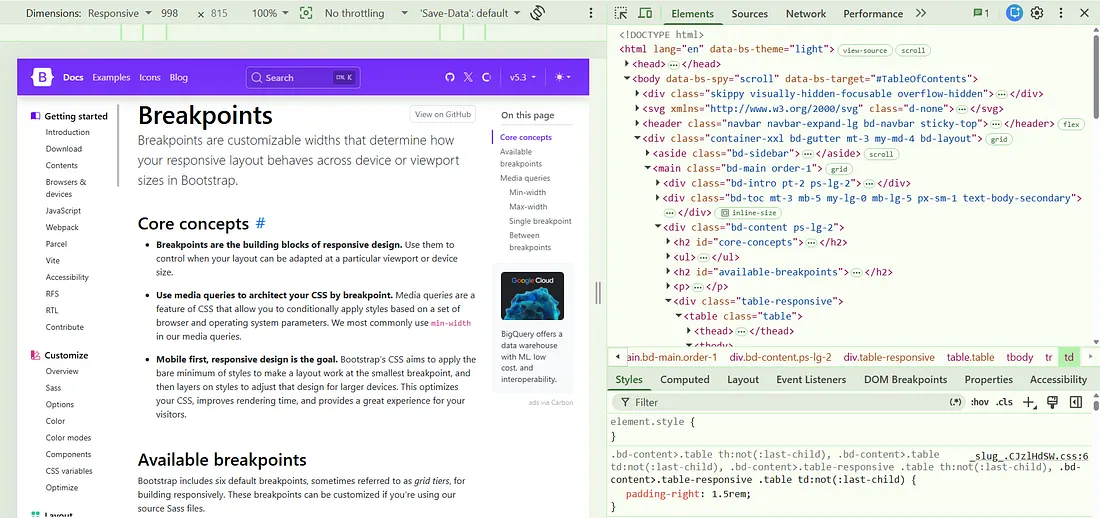Open the Computed styles tab
The image size is (1100, 518).
tap(685, 379)
